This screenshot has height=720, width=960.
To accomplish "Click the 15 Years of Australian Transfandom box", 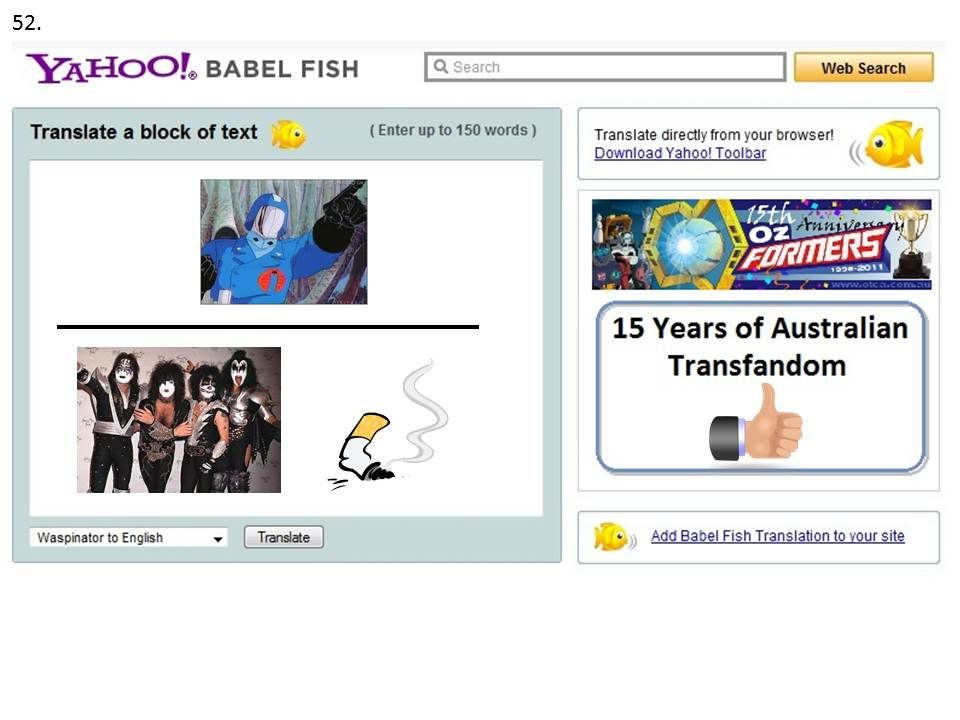I will pyautogui.click(x=762, y=388).
